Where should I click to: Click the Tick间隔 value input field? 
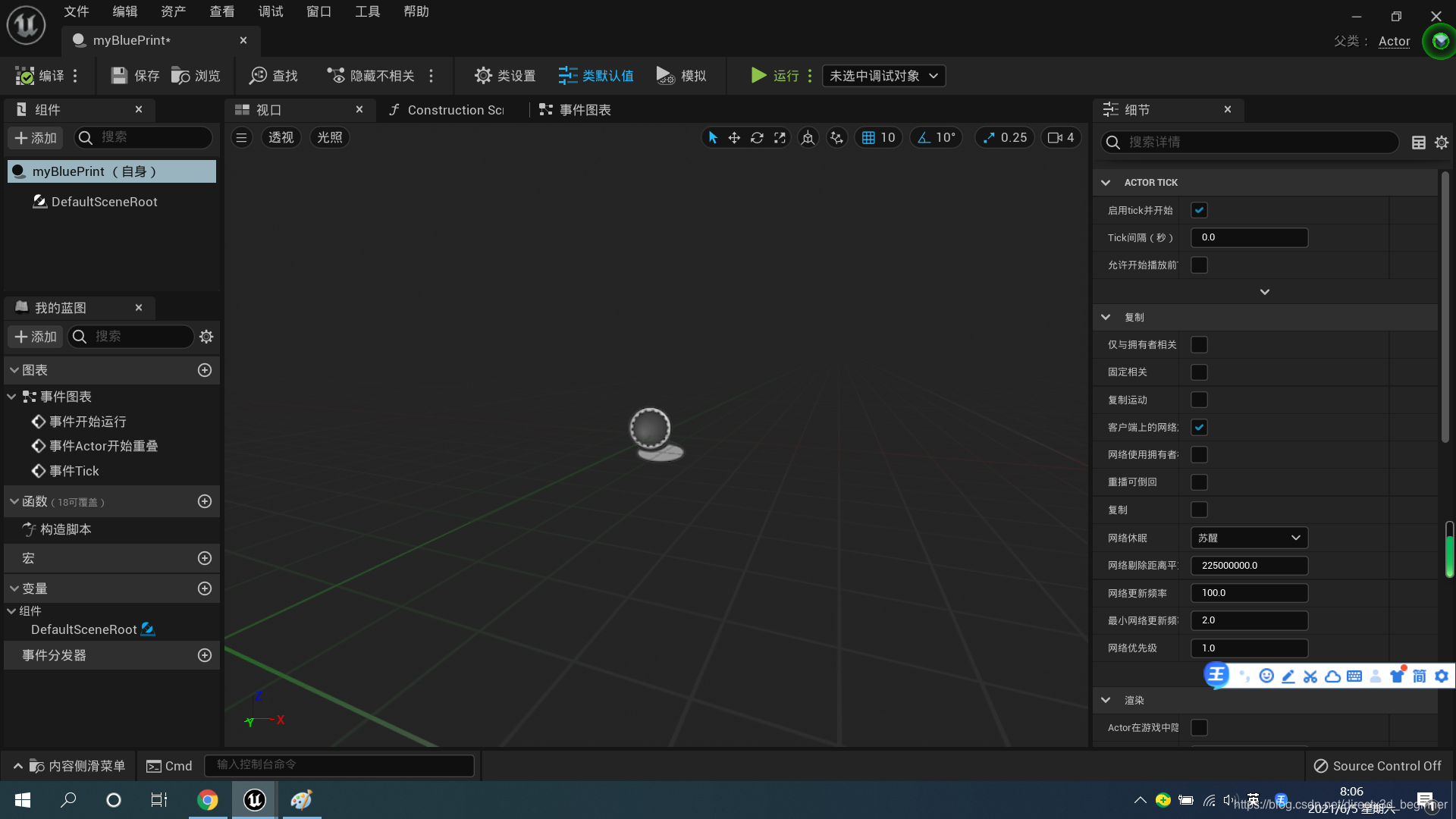click(x=1249, y=238)
